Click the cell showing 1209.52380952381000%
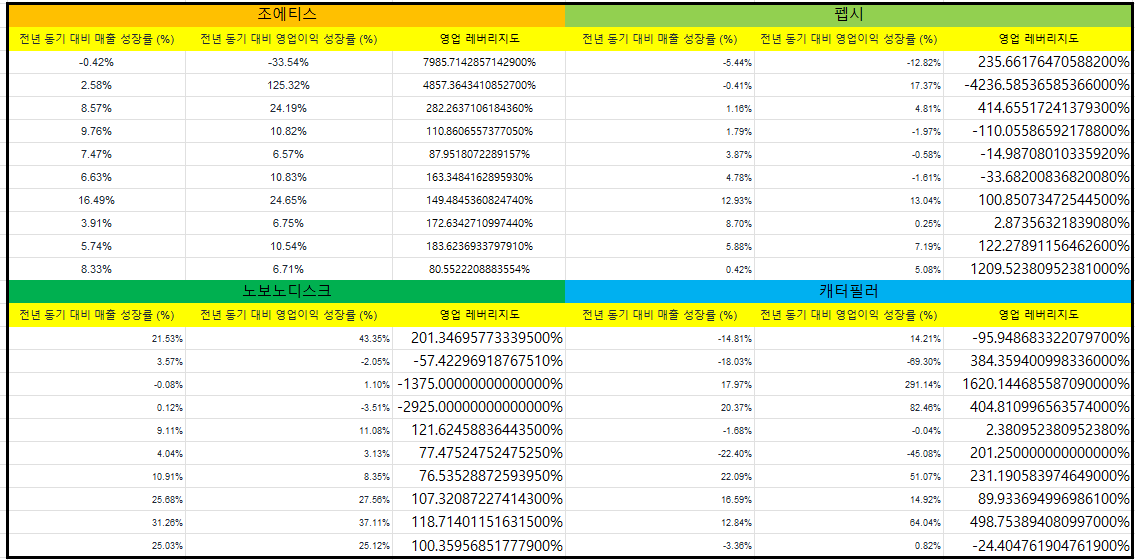 pos(1040,269)
